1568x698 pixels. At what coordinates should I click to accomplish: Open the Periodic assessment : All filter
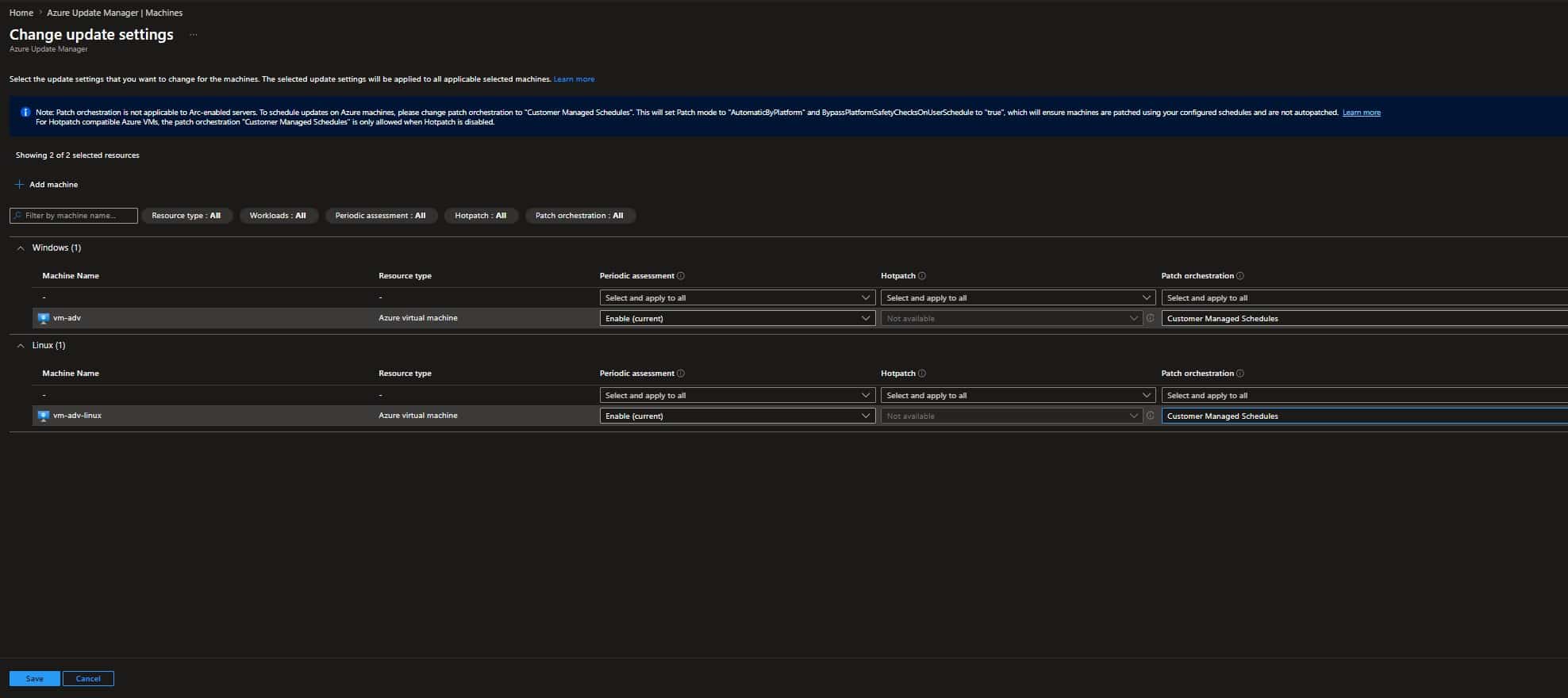coord(381,216)
